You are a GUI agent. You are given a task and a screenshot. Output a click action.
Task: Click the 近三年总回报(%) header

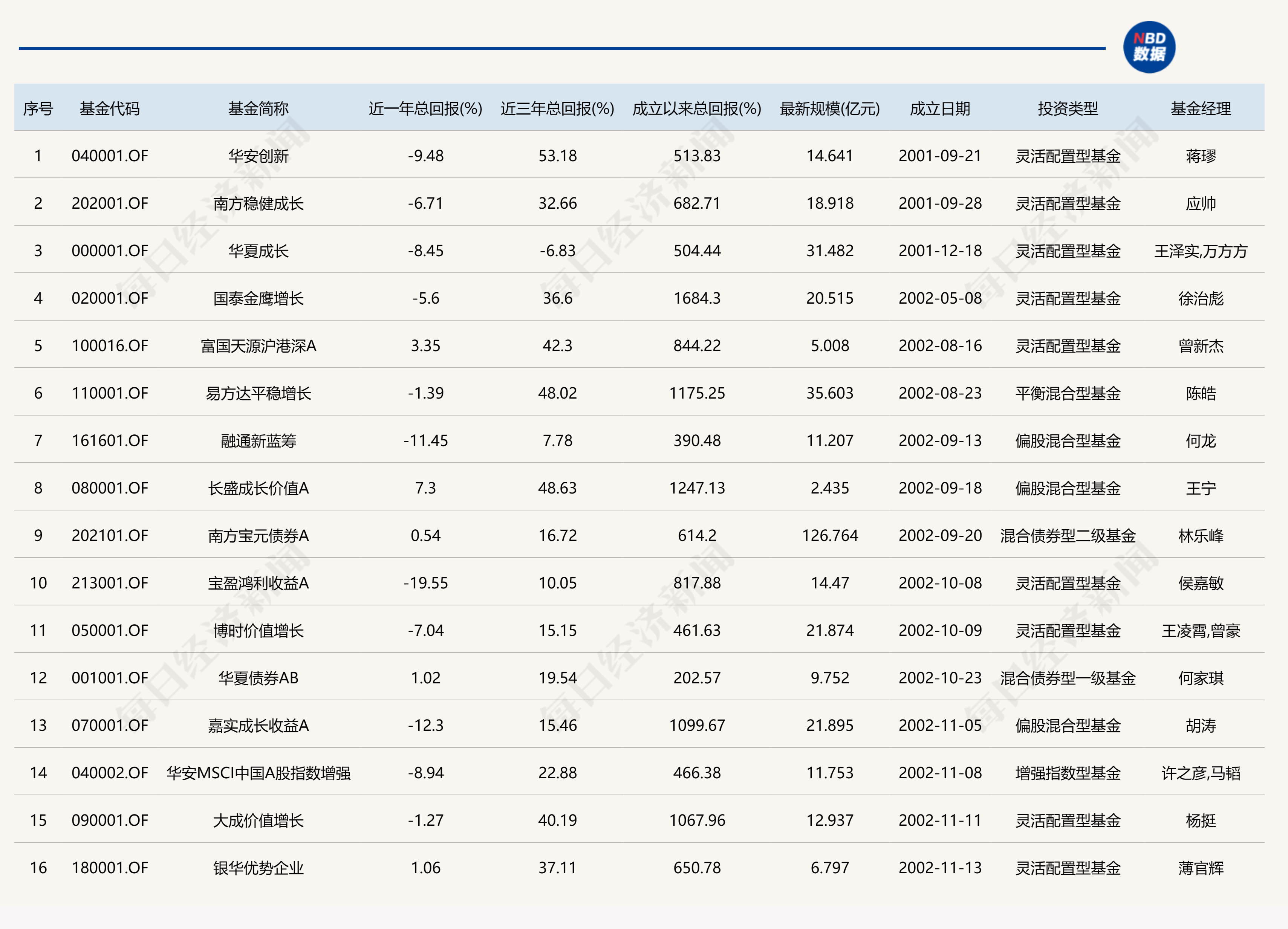coord(557,108)
